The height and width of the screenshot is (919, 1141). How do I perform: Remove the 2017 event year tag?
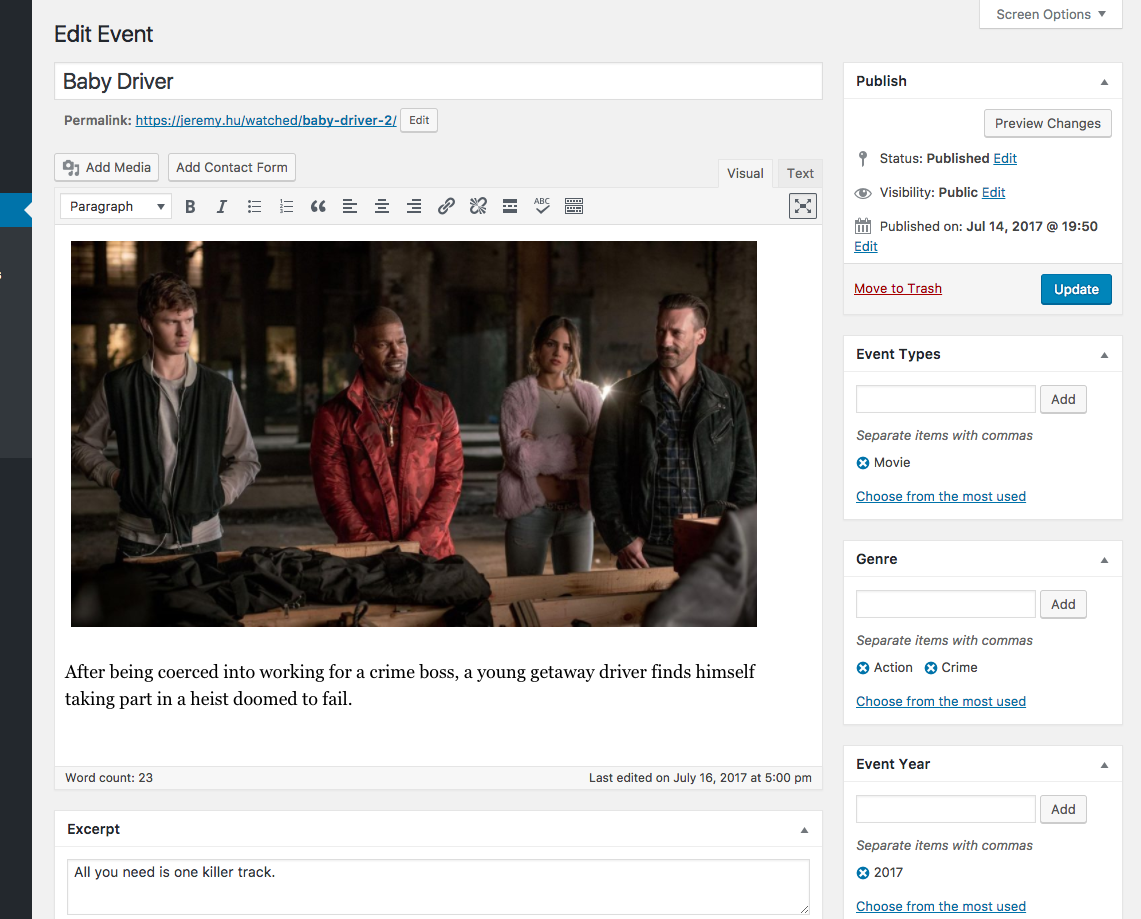click(x=863, y=873)
